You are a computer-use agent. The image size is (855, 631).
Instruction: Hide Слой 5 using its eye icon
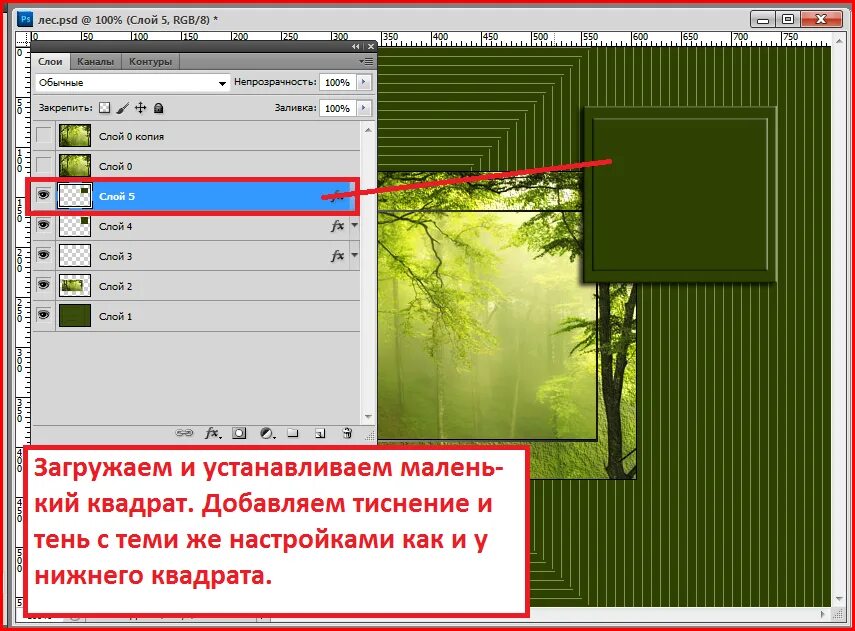click(x=44, y=195)
